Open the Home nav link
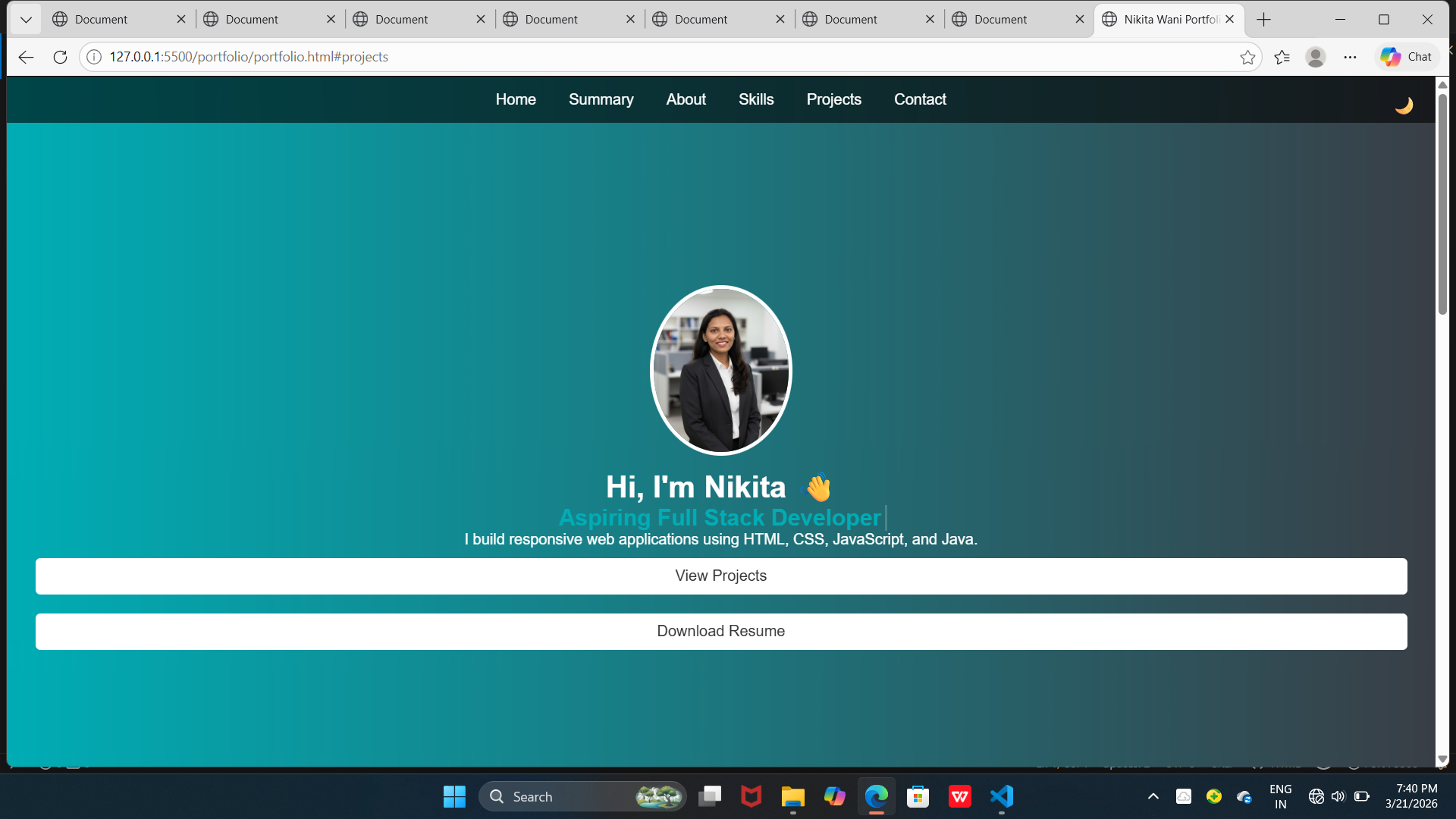 tap(516, 99)
